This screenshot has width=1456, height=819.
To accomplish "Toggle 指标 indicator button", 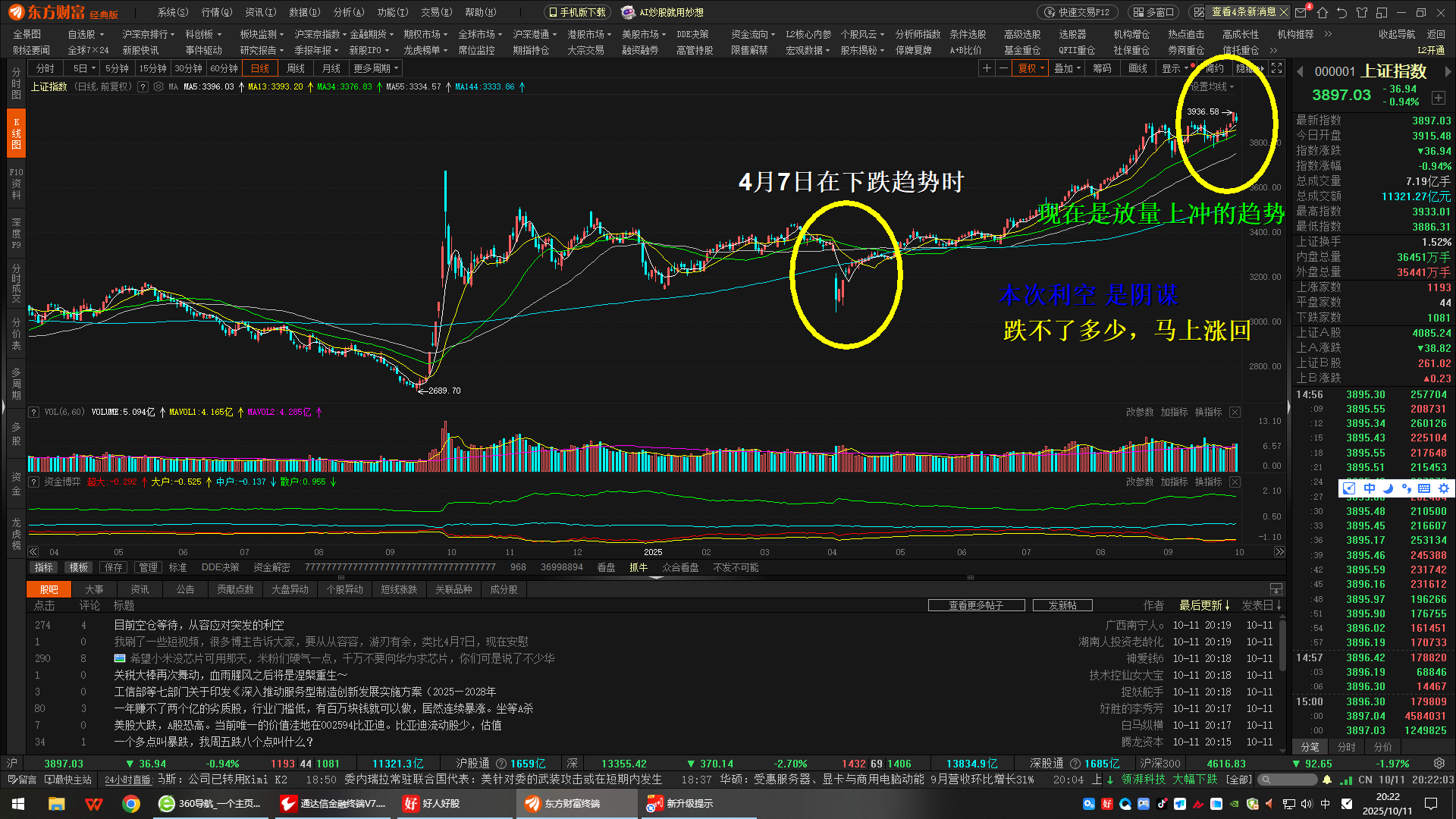I will click(x=44, y=568).
